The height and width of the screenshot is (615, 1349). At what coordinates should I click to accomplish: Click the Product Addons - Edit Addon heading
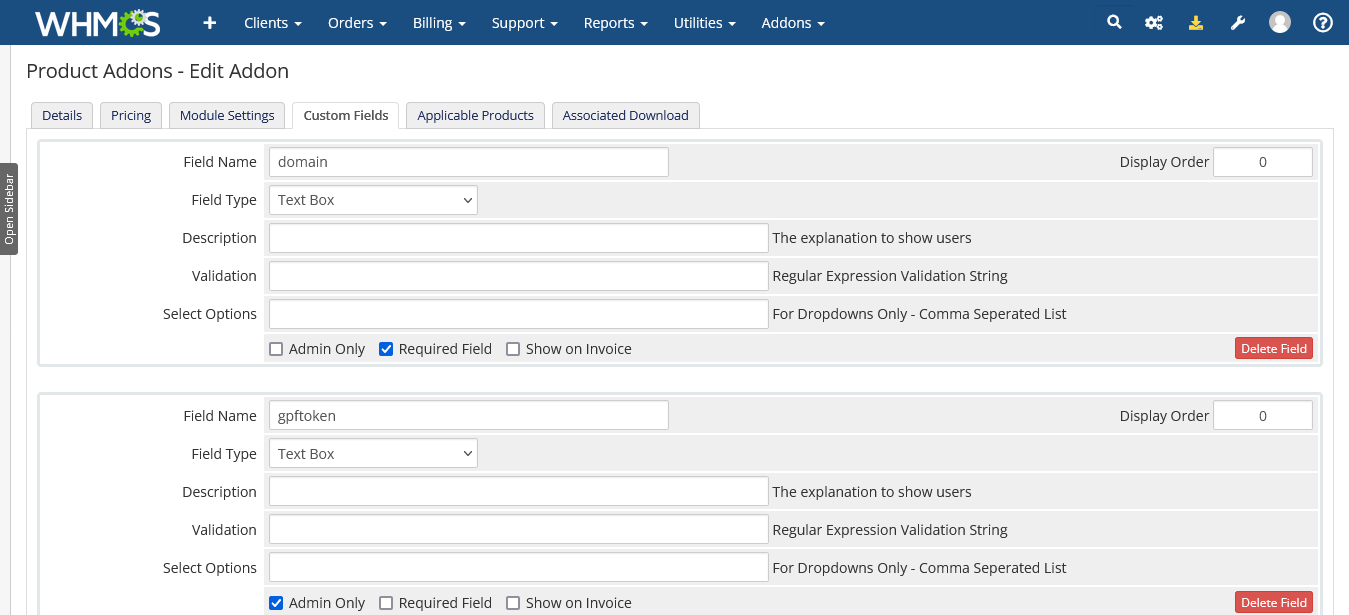tap(158, 71)
